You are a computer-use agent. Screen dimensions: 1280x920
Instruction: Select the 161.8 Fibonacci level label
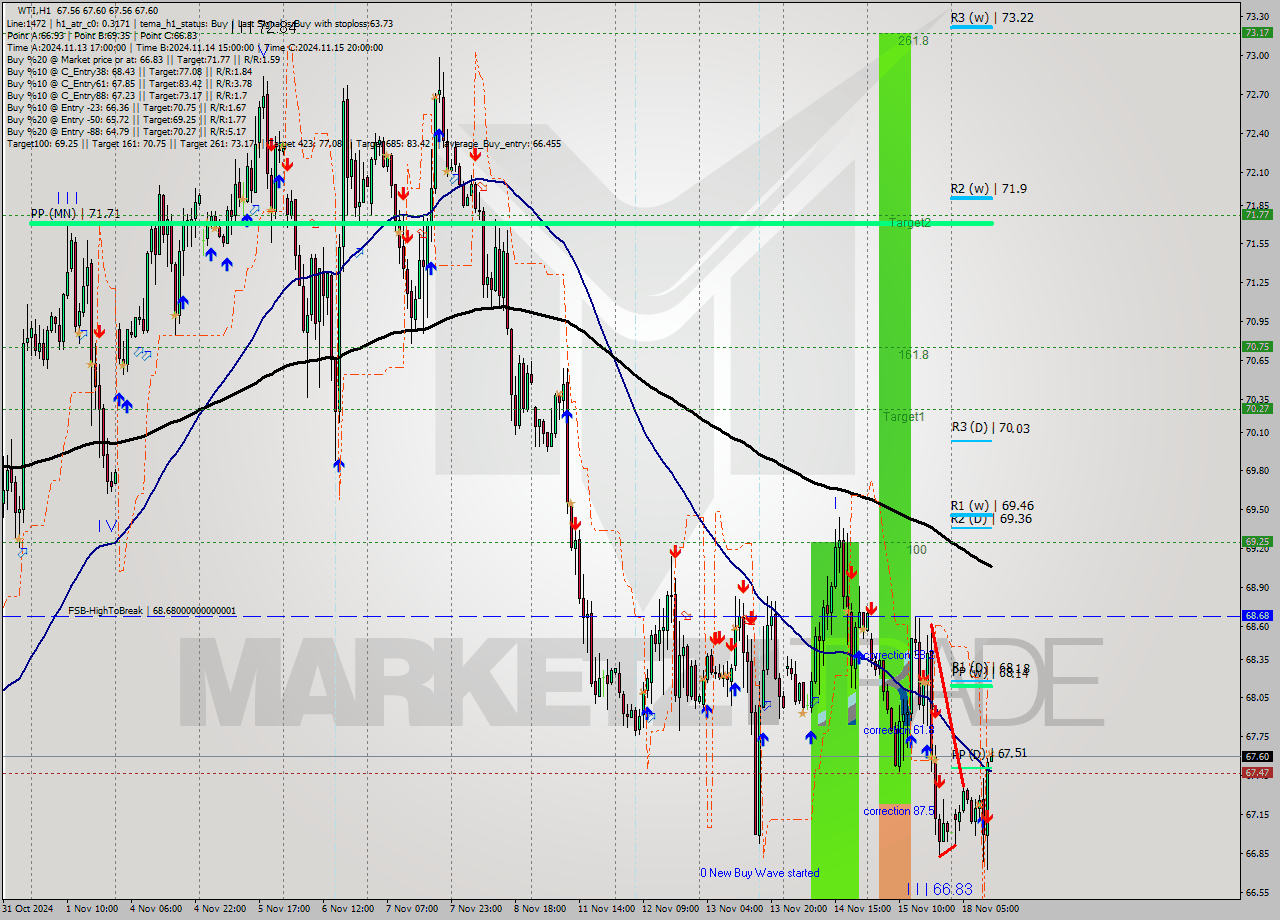pyautogui.click(x=913, y=354)
